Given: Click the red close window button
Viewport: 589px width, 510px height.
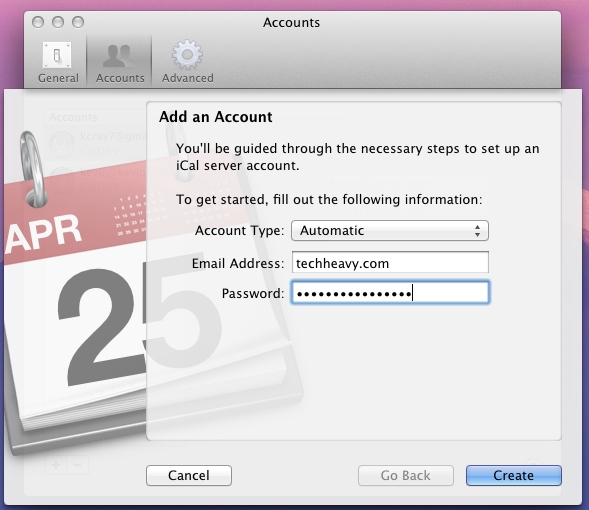Looking at the screenshot, I should [x=38, y=22].
